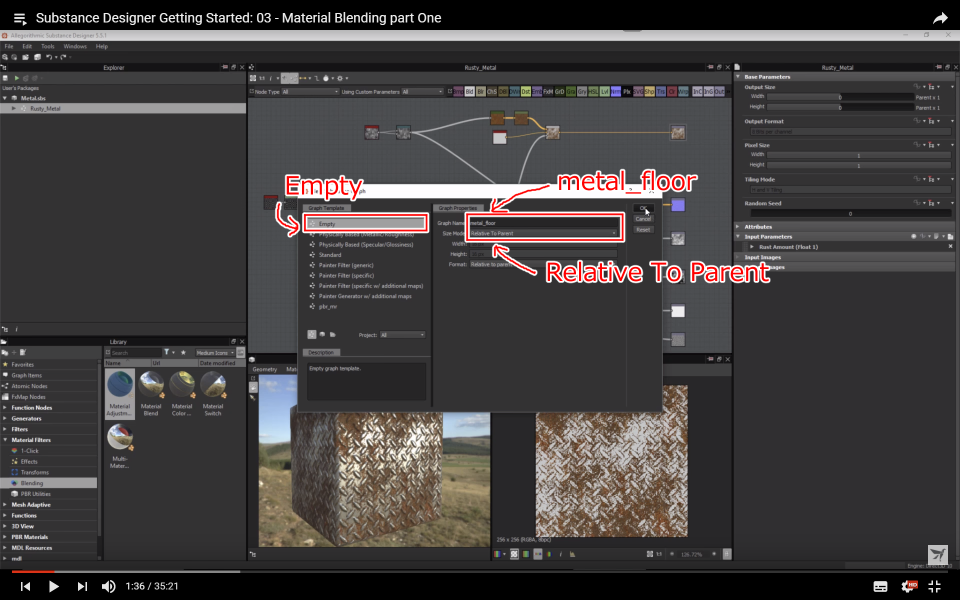Choose Painter Generator w/ additional maps
Screen dimensions: 960x600
[x=365, y=296]
